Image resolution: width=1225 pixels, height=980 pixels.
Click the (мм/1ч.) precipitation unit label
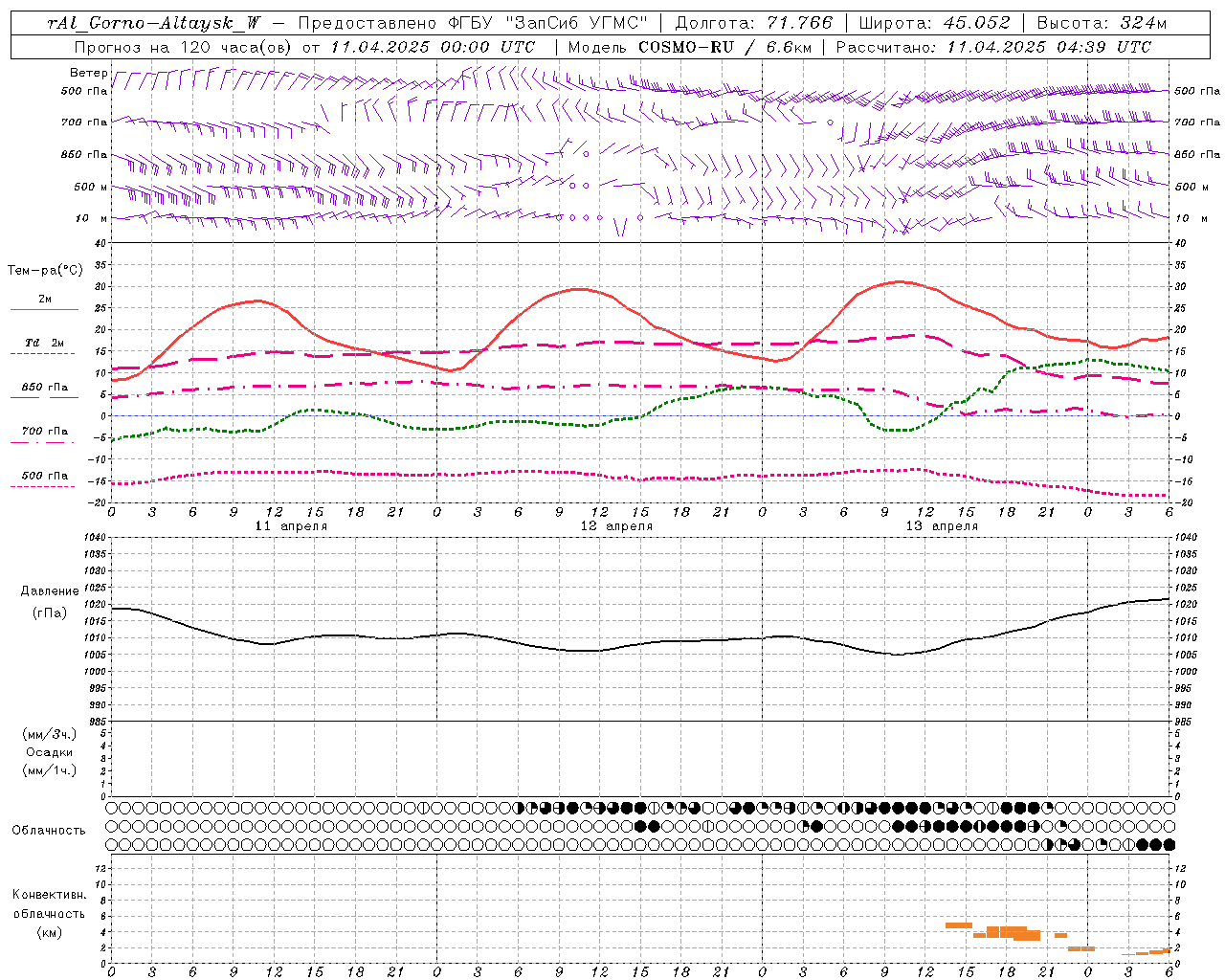[x=50, y=770]
